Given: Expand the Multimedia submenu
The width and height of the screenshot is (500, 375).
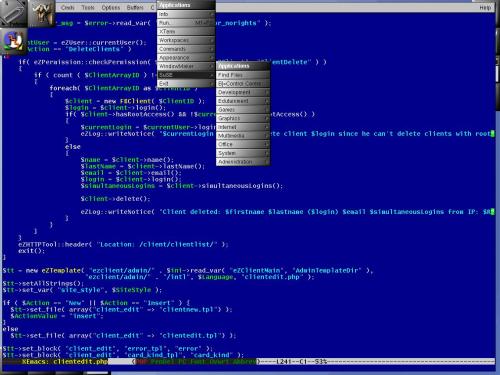Looking at the screenshot, I should 243,136.
